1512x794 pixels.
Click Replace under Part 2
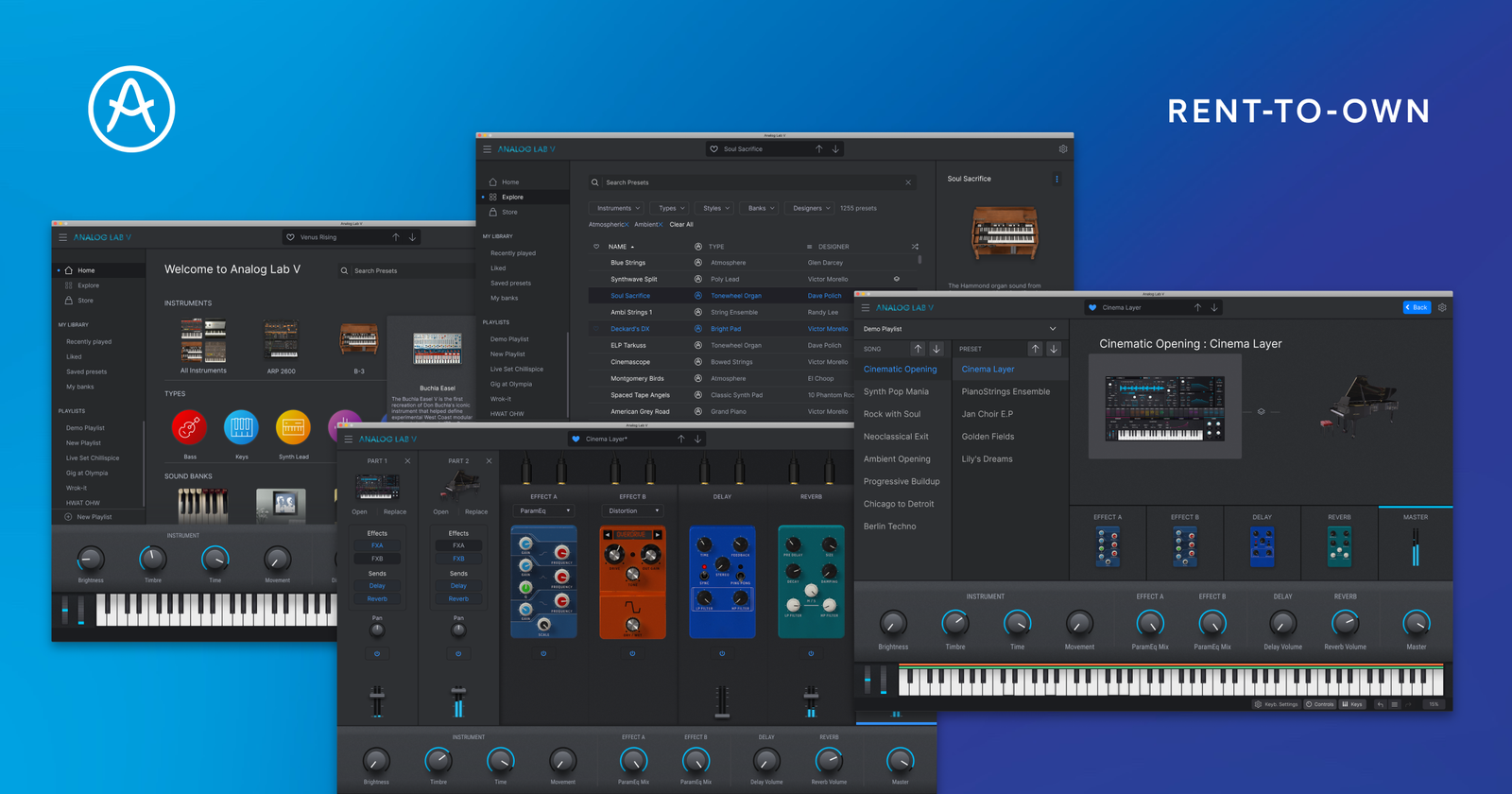(476, 512)
